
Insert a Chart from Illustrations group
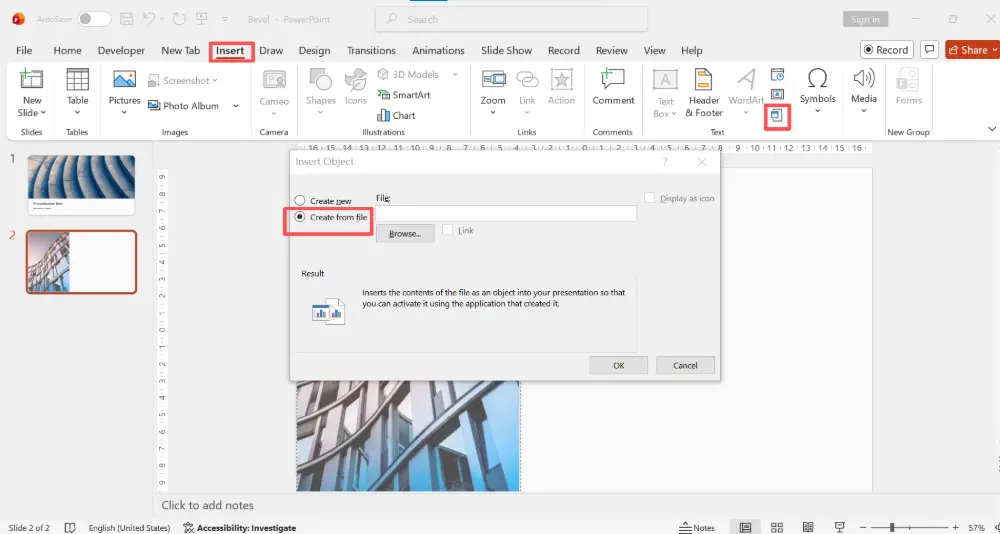[396, 115]
